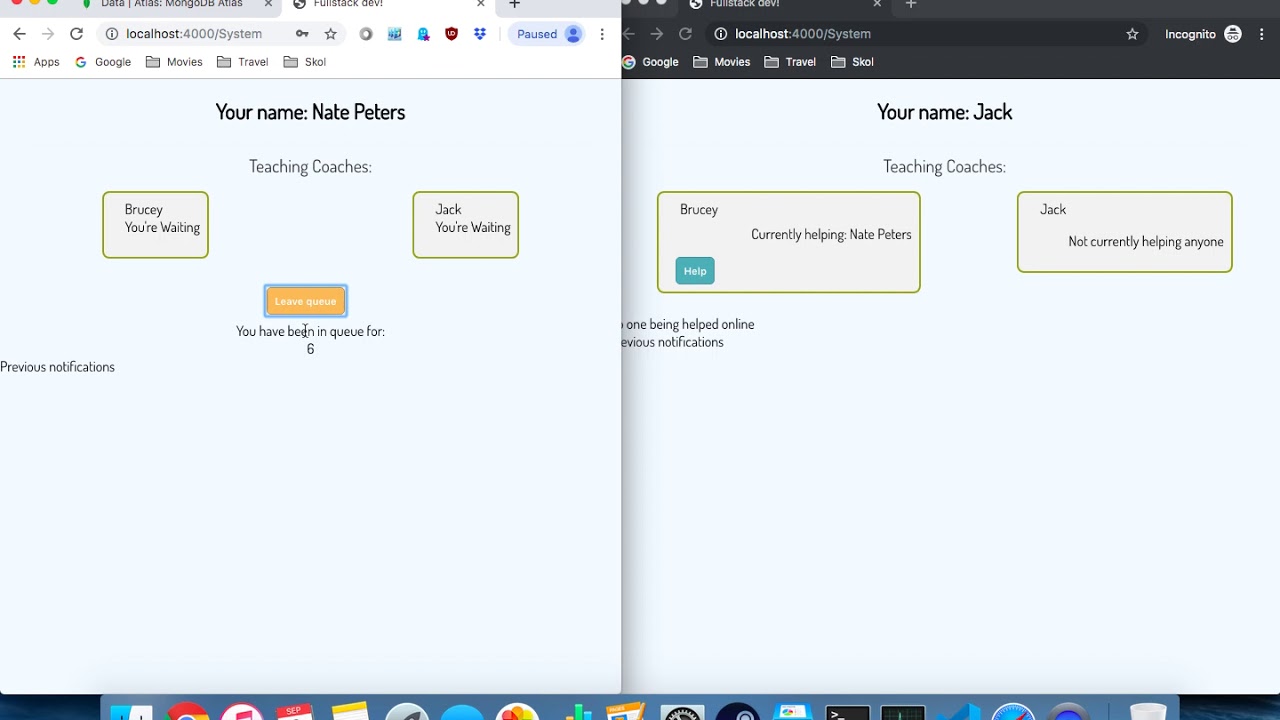The height and width of the screenshot is (720, 1280).
Task: Reload the page in Incognito window
Action: tap(685, 34)
